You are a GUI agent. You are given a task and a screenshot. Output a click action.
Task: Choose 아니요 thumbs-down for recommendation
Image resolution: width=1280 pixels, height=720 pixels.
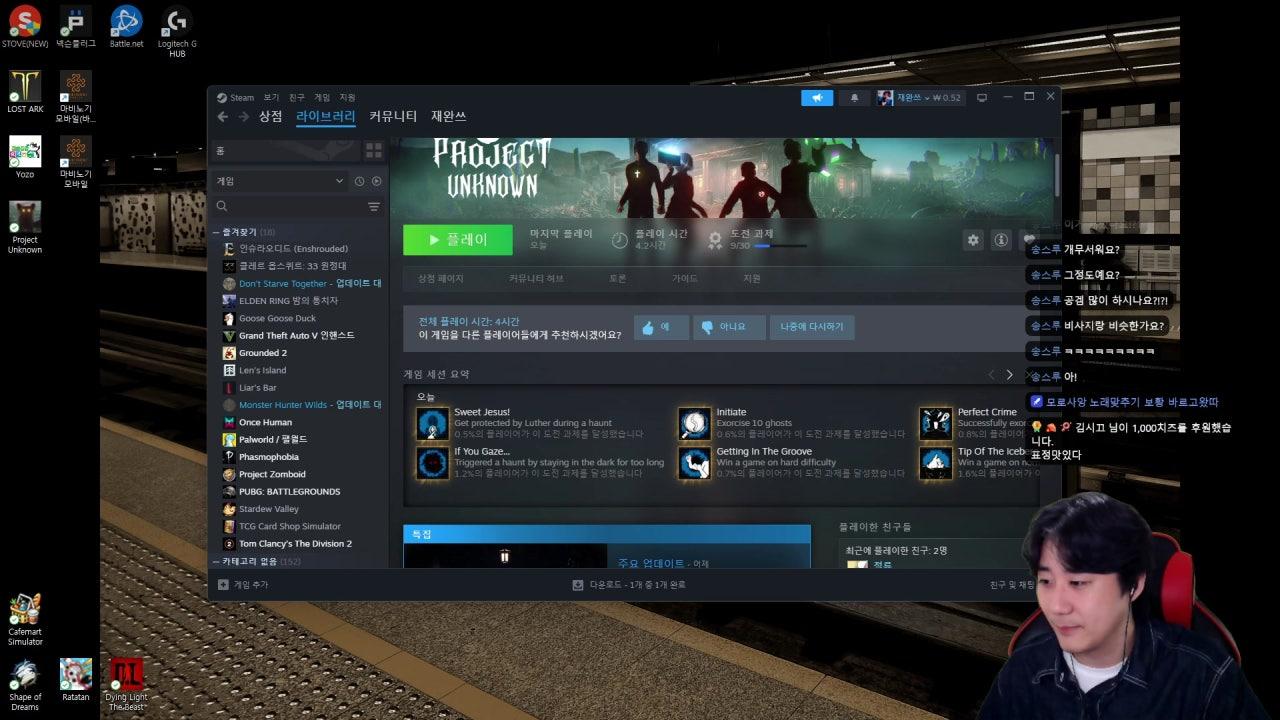point(729,327)
